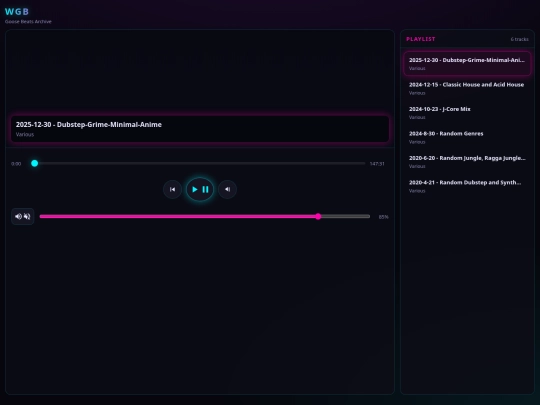
Task: Click the next track button
Action: pyautogui.click(x=227, y=189)
